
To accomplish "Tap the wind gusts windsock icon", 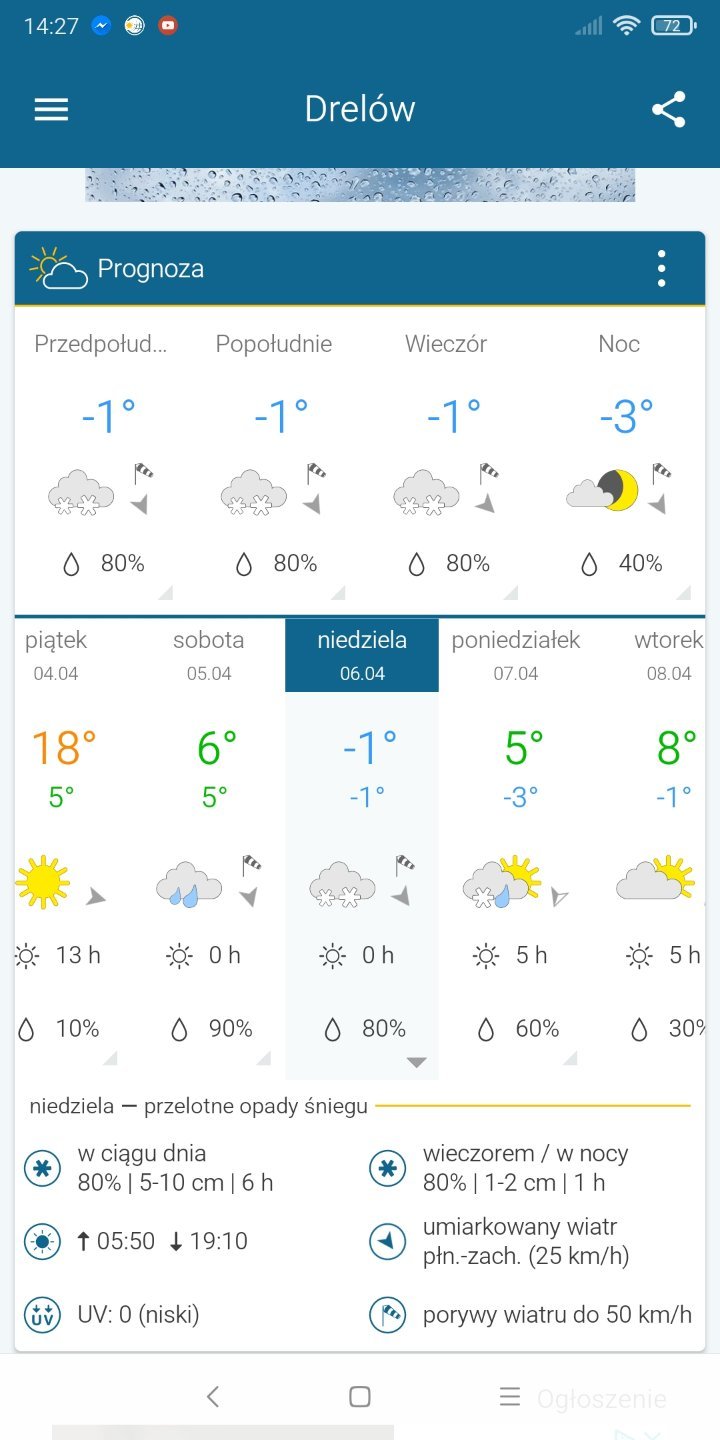I will [x=388, y=1314].
